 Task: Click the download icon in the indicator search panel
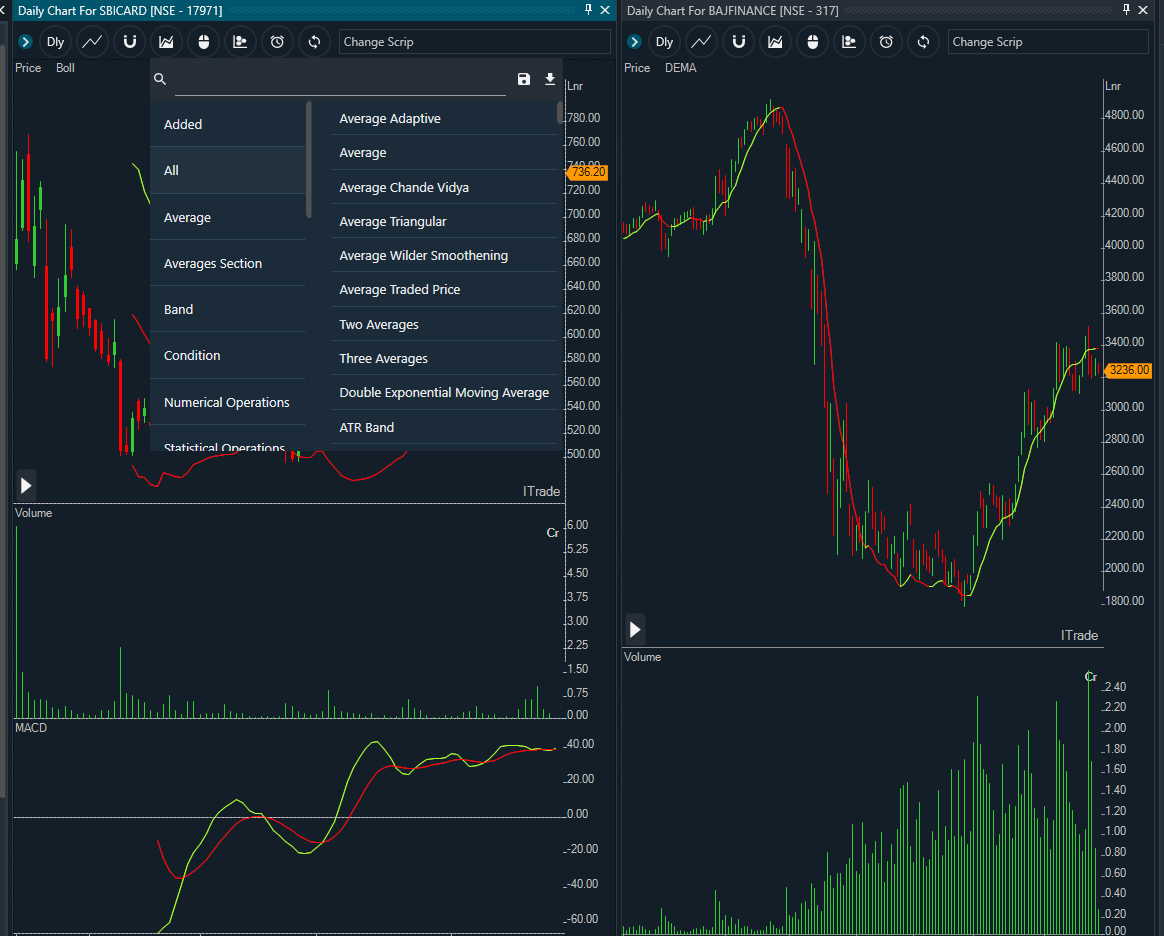(x=549, y=79)
